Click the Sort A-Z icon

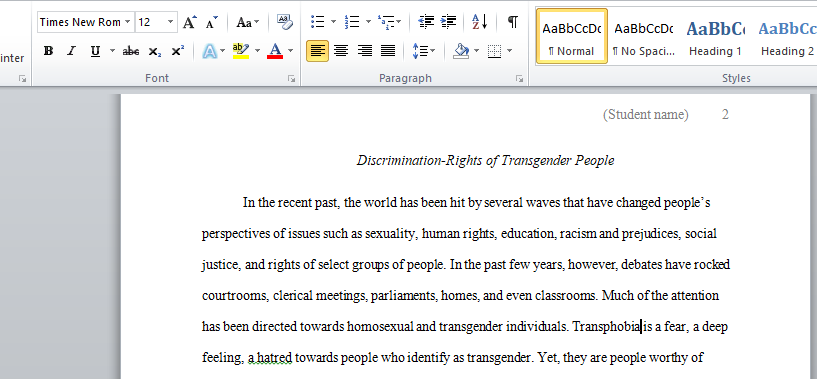479,22
